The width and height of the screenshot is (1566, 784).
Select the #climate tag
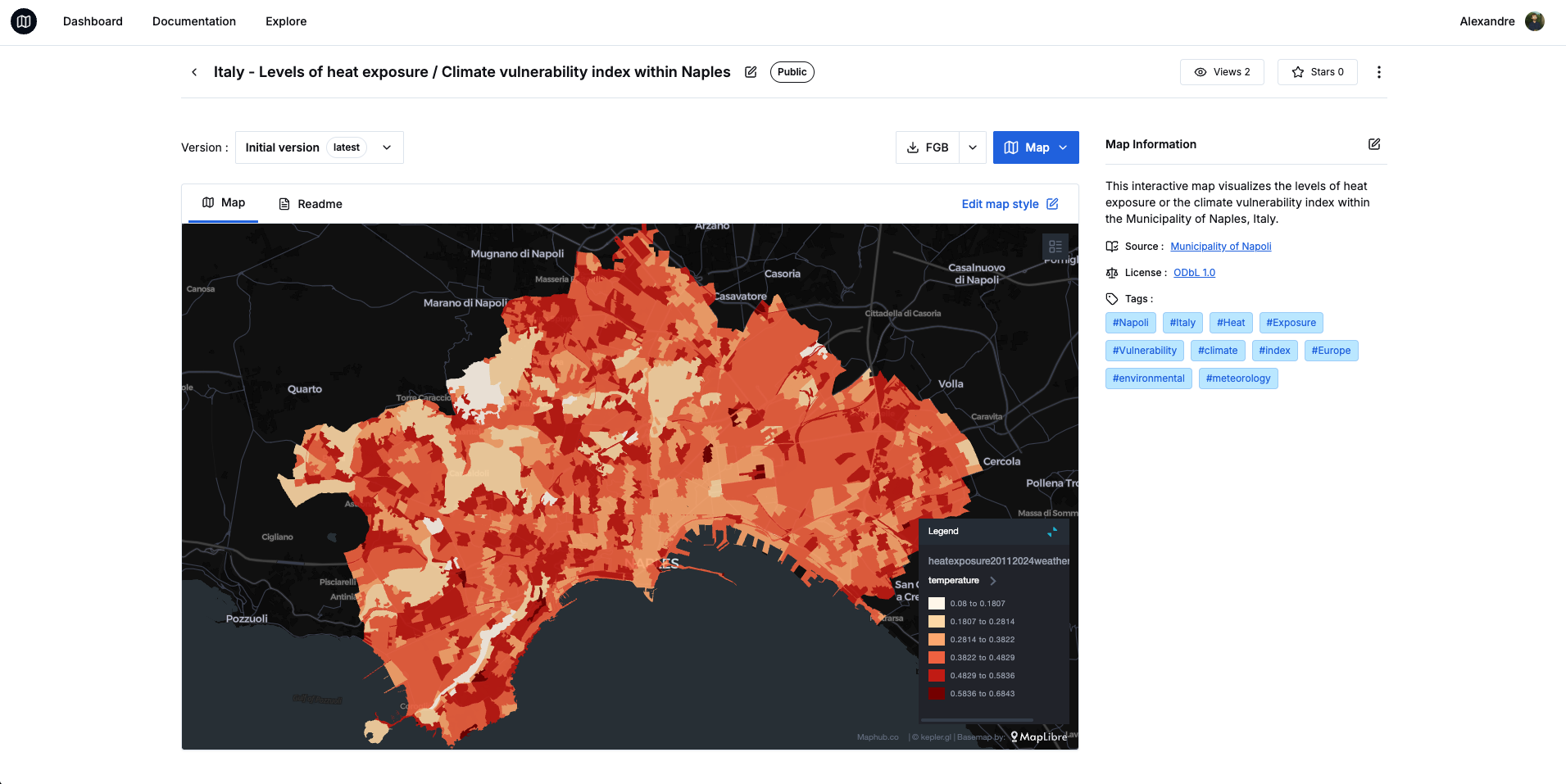tap(1218, 351)
